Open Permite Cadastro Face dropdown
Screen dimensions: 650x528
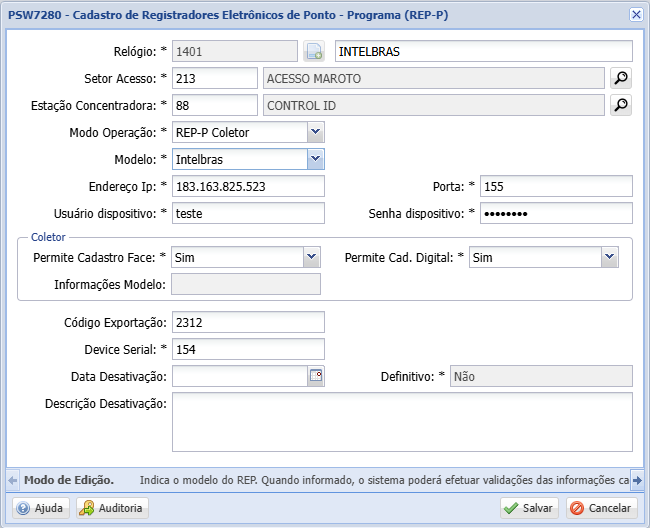(312, 257)
